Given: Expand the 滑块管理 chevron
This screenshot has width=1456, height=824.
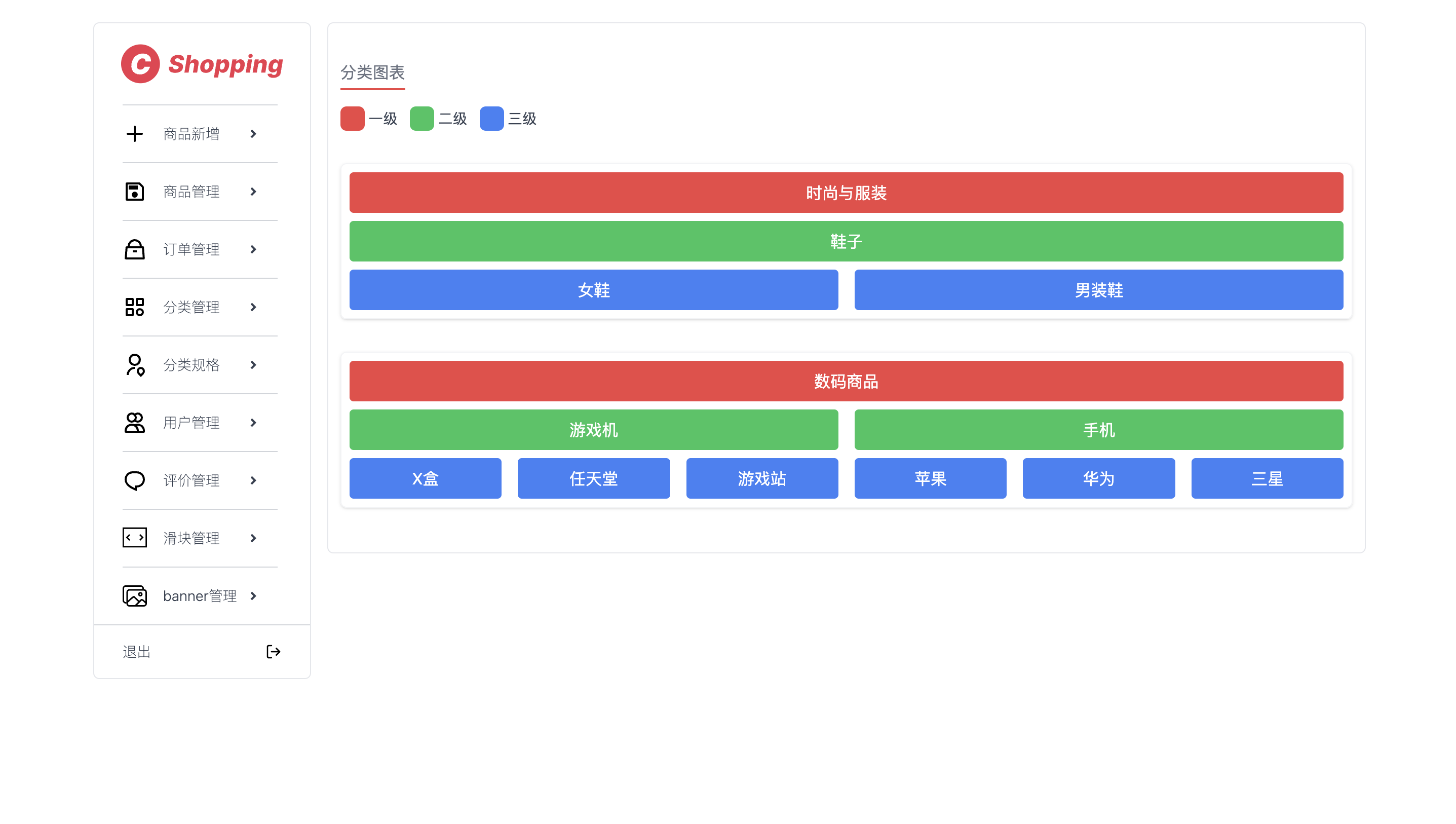Looking at the screenshot, I should point(253,538).
